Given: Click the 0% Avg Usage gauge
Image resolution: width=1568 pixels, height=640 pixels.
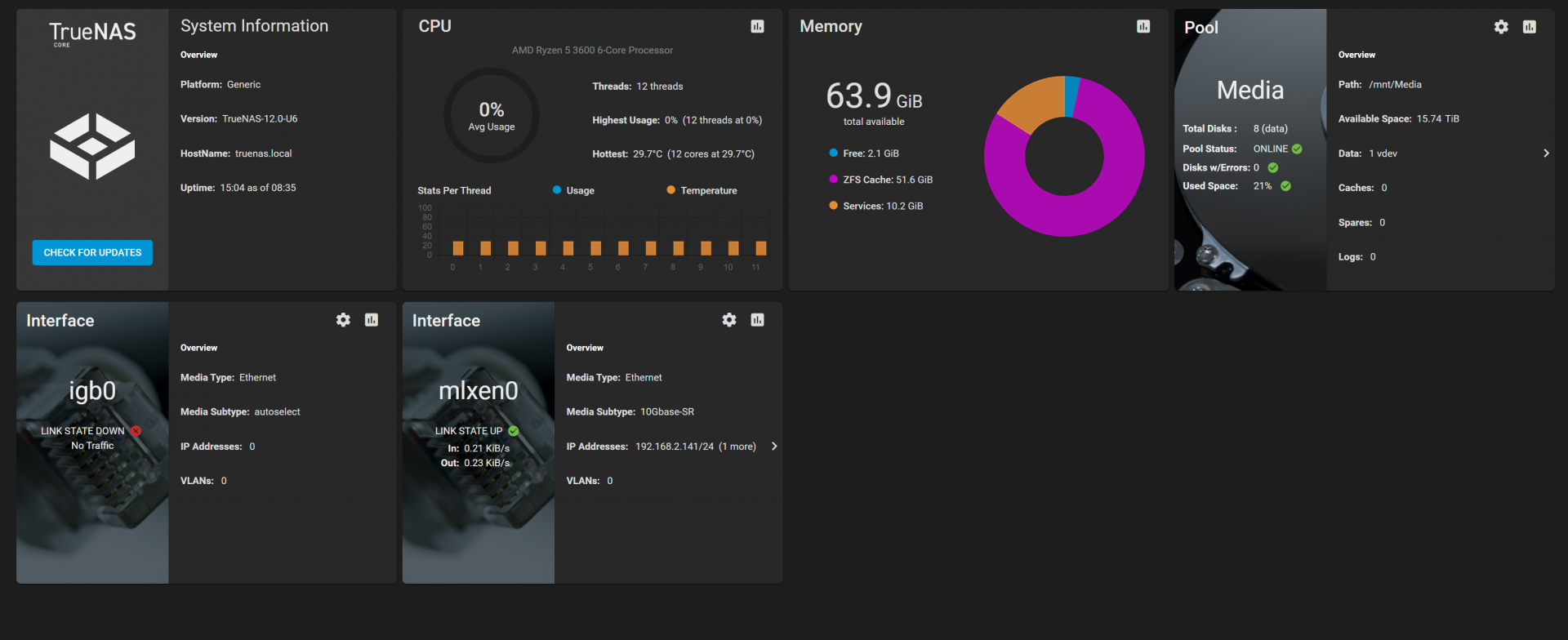Looking at the screenshot, I should pyautogui.click(x=491, y=116).
